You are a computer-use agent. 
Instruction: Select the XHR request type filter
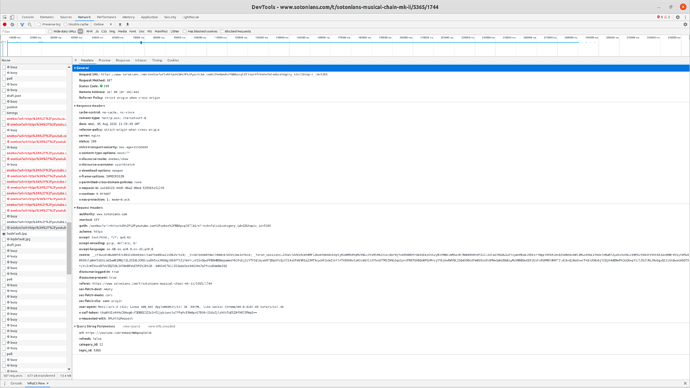(x=89, y=32)
